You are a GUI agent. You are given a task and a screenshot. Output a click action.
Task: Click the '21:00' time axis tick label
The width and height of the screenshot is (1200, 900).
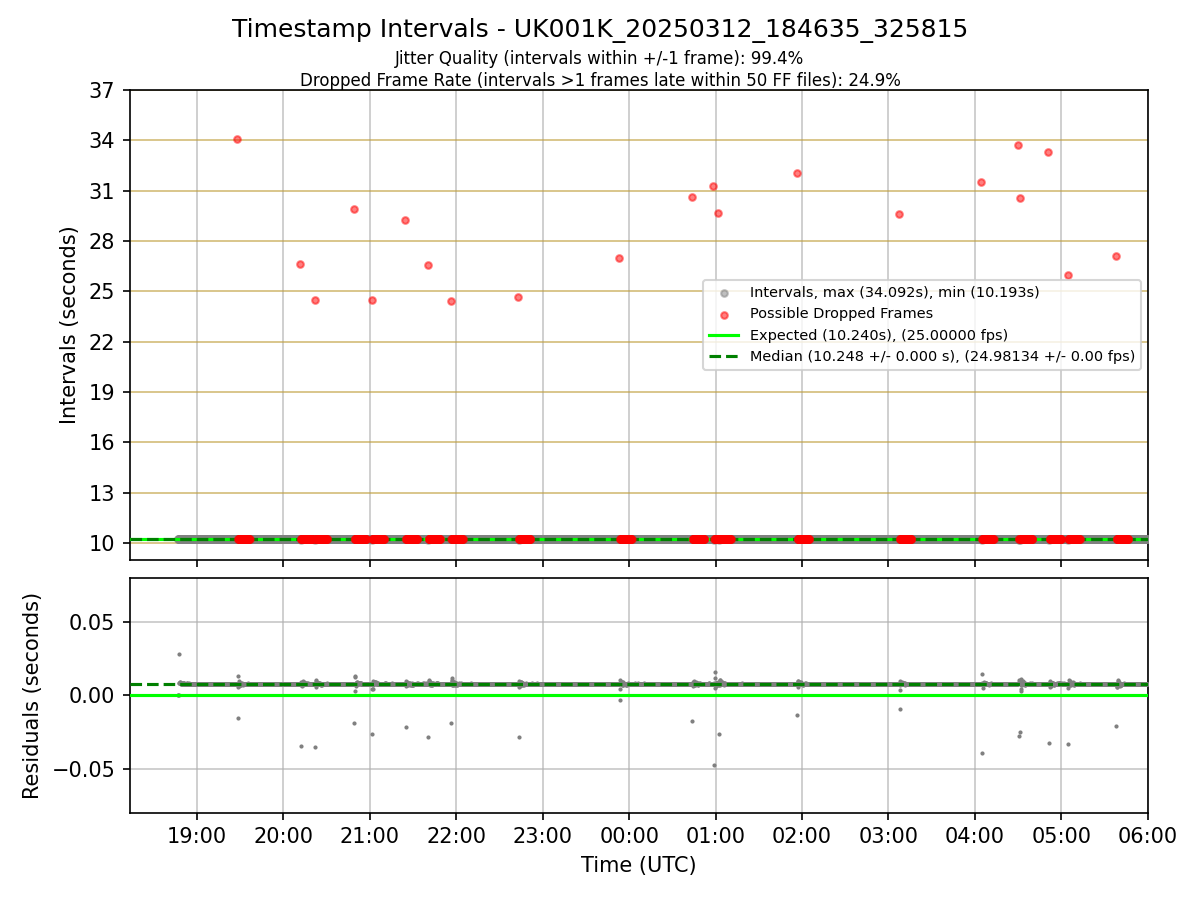(x=370, y=834)
